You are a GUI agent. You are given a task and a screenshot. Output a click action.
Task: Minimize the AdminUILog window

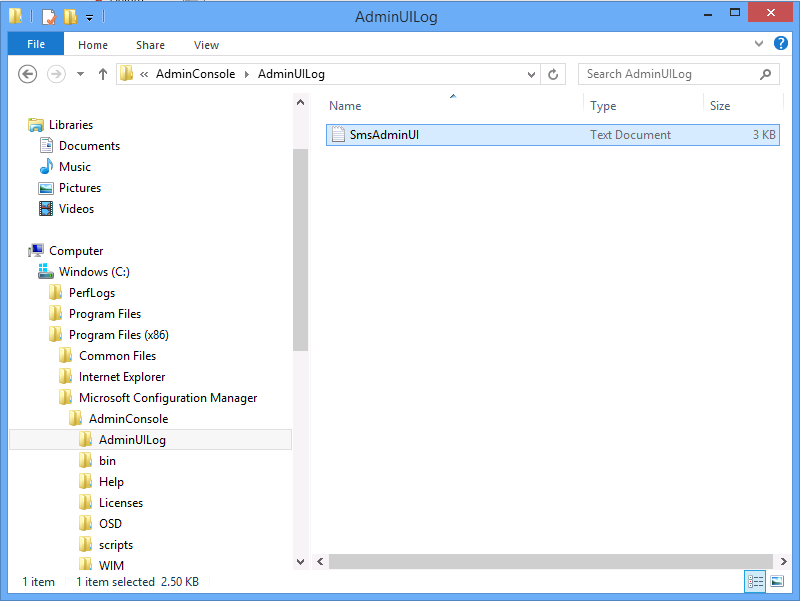[708, 14]
